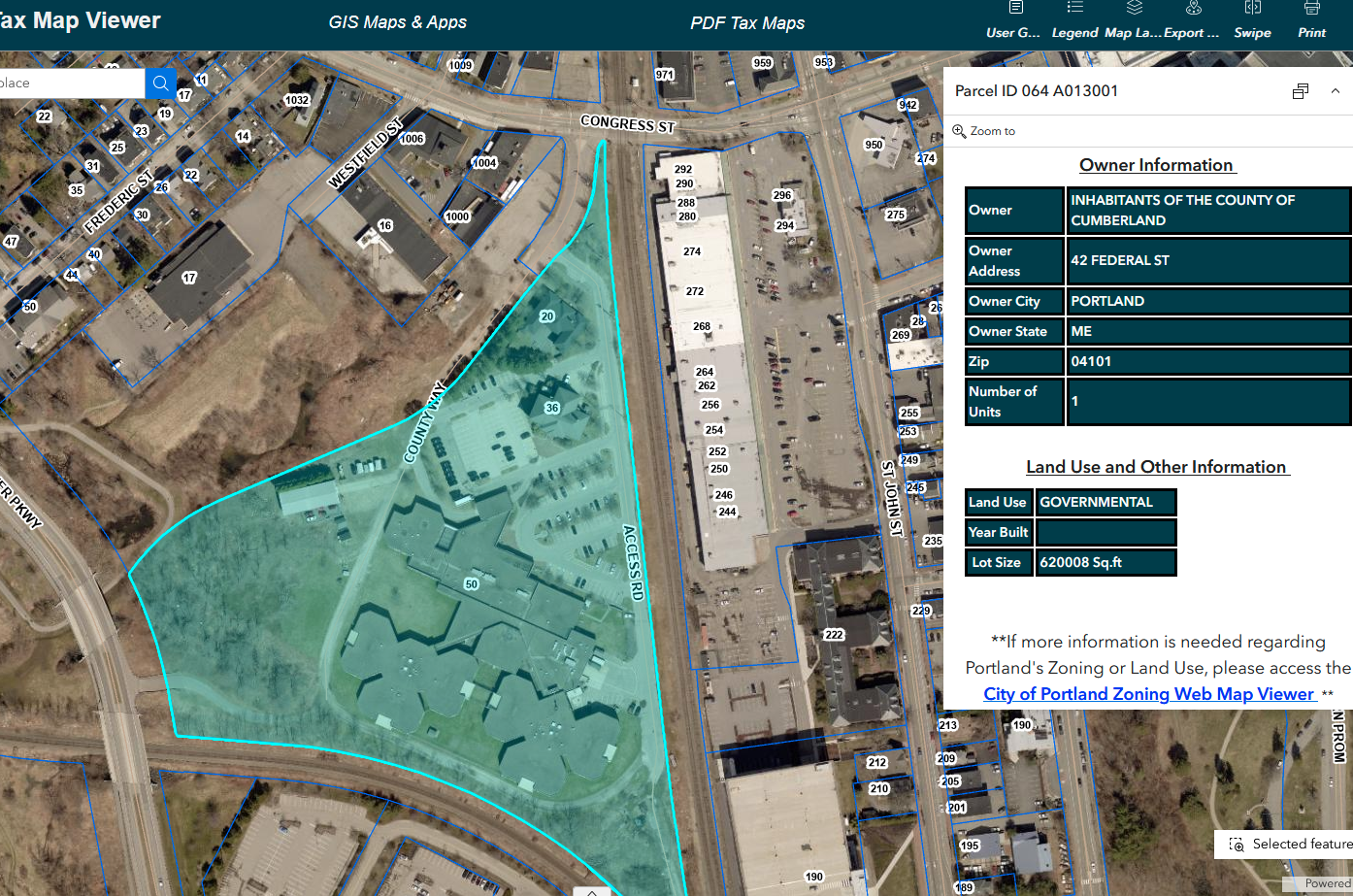Click the blue search magnifier button

(161, 83)
